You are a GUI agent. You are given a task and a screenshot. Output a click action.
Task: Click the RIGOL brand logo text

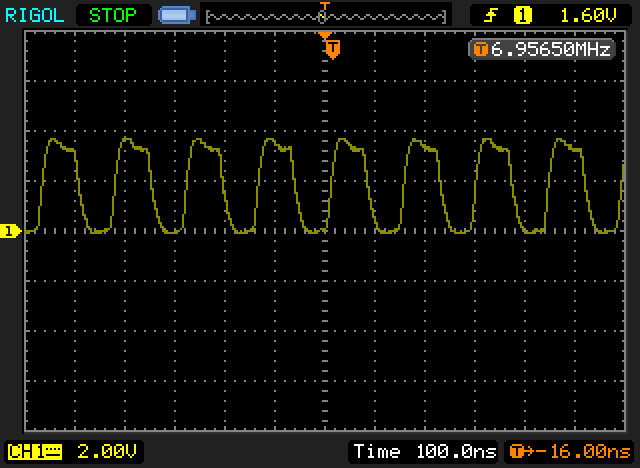click(35, 16)
